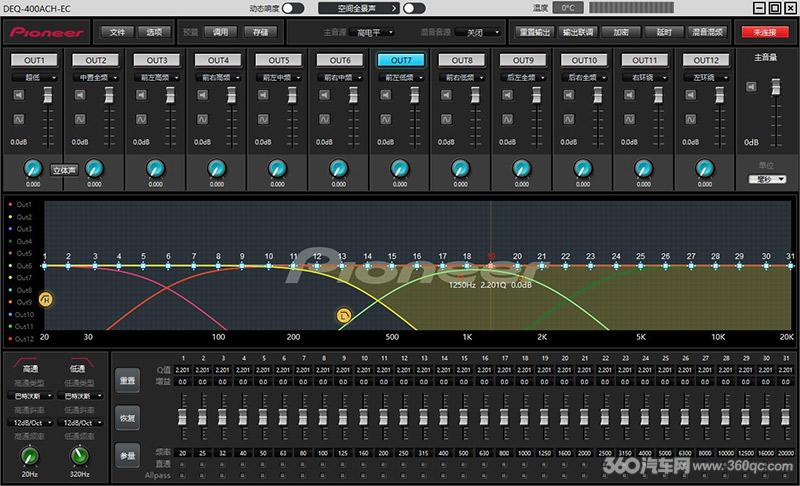Open the OUT1 channel type dropdown
The width and height of the screenshot is (800, 486).
[34, 78]
